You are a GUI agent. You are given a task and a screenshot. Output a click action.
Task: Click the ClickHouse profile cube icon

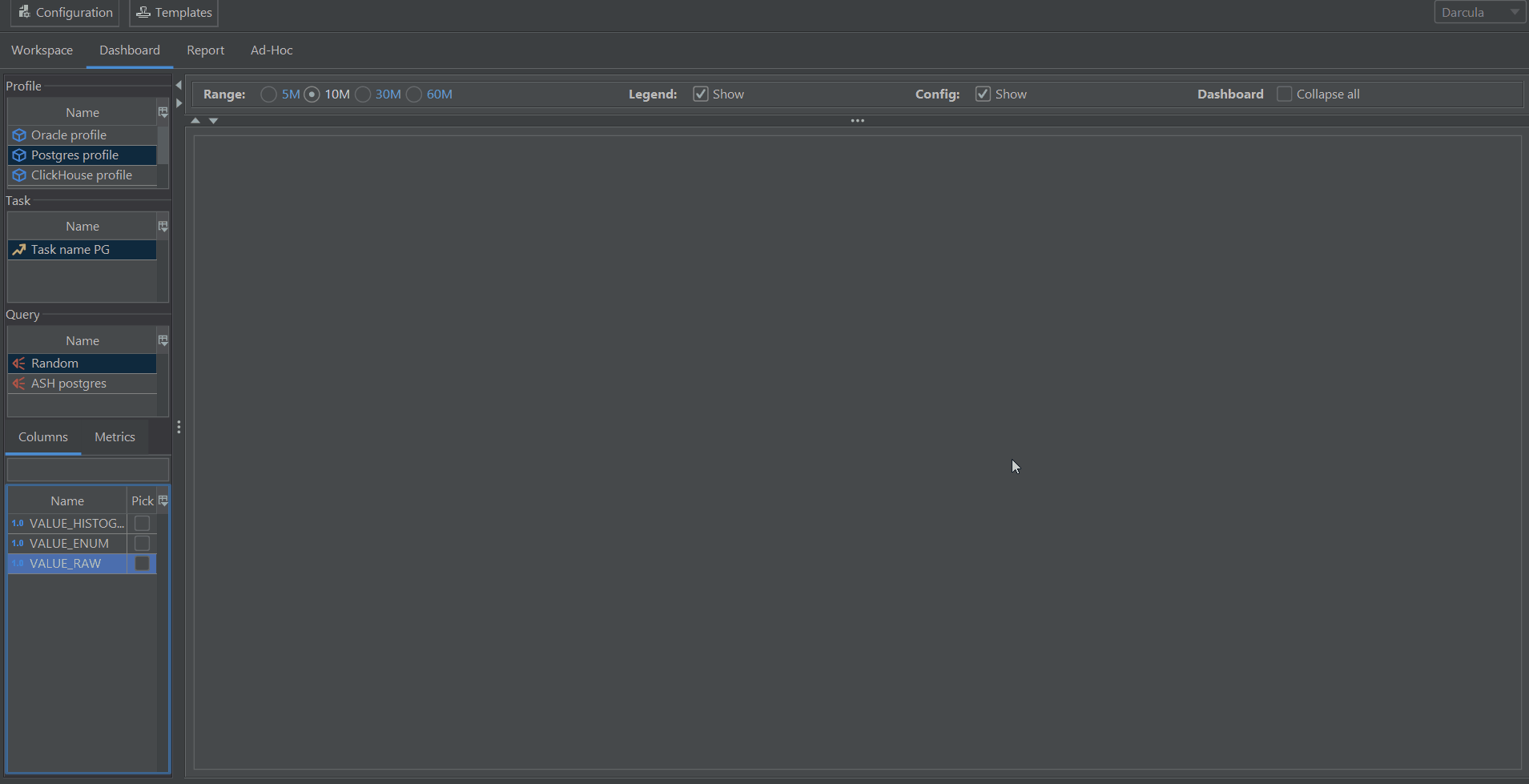(19, 175)
